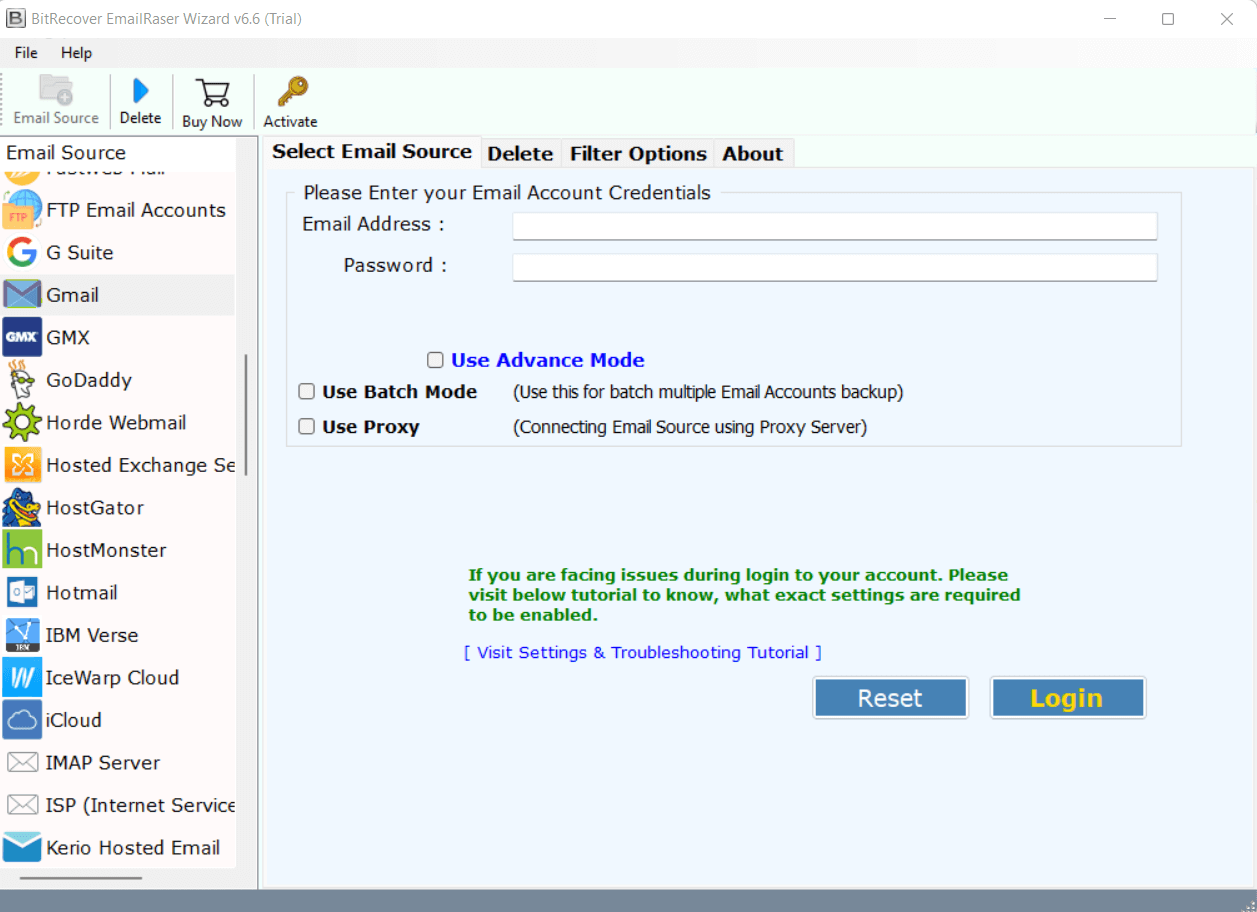
Task: Close the EmailRaser Wizard window
Action: tap(1226, 19)
